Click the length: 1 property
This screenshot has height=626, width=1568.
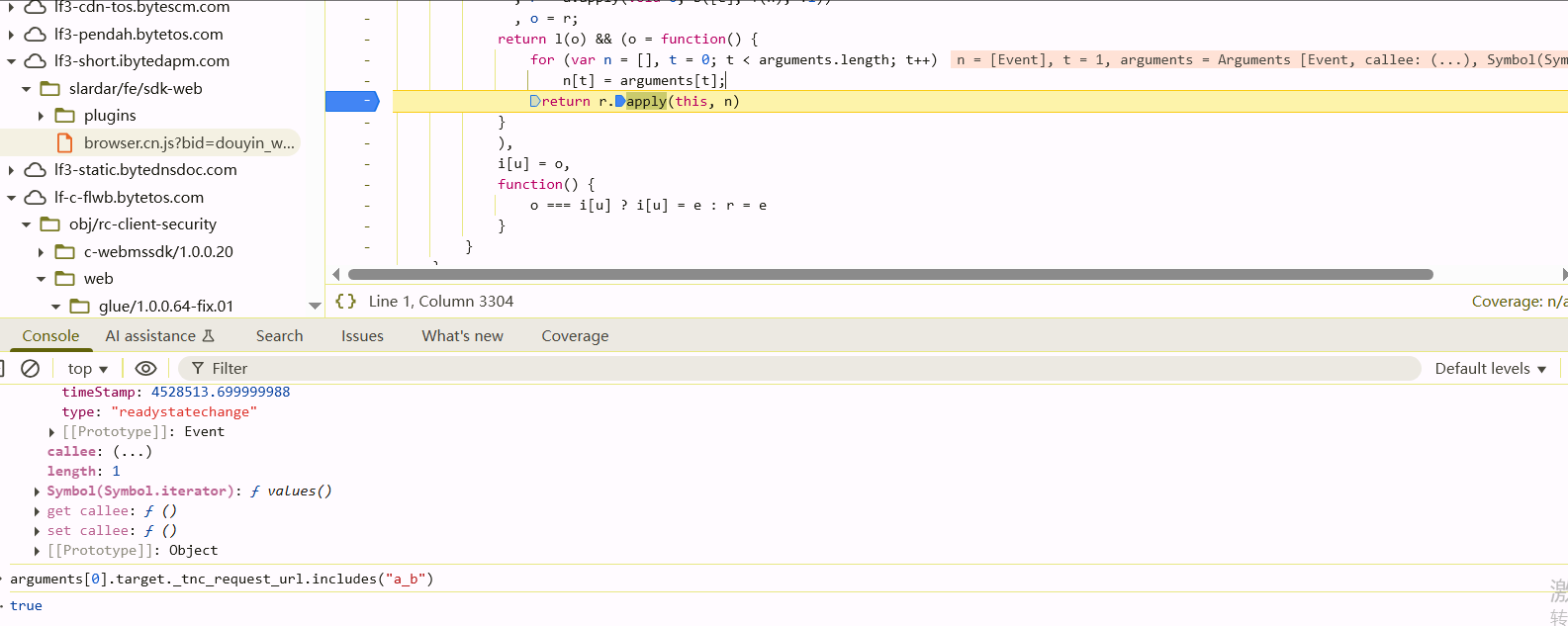coord(83,472)
